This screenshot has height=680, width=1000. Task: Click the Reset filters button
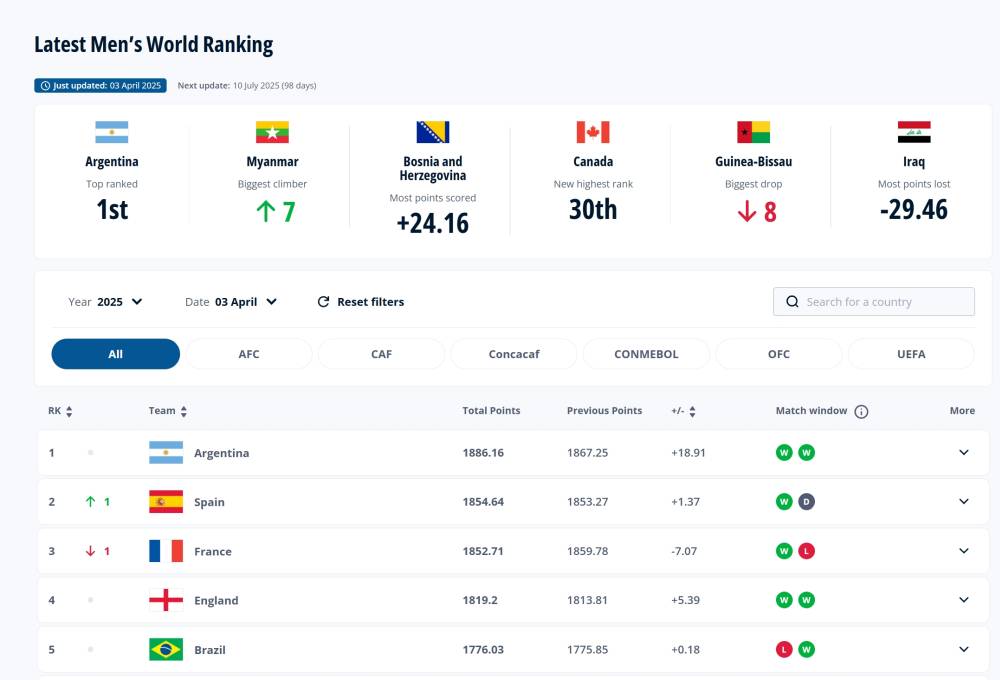tap(361, 302)
